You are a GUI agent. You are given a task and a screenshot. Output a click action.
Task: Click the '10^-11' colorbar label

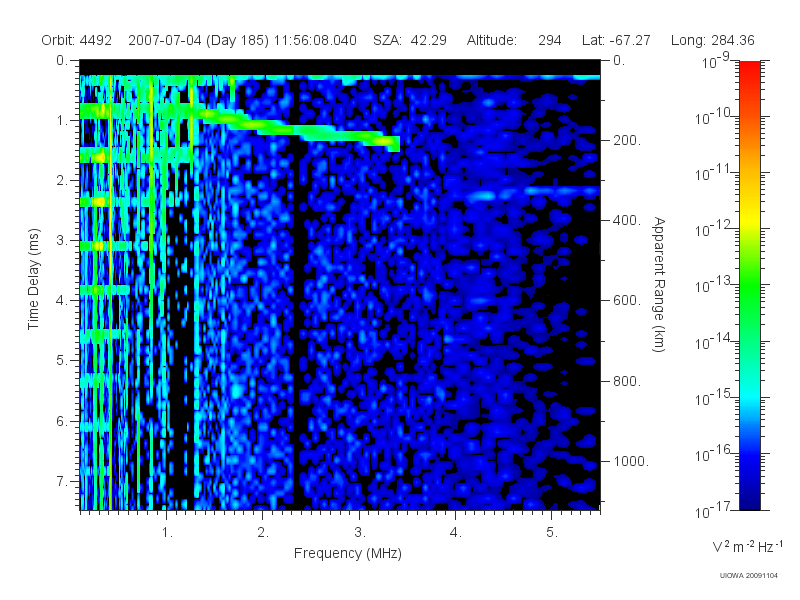point(715,174)
